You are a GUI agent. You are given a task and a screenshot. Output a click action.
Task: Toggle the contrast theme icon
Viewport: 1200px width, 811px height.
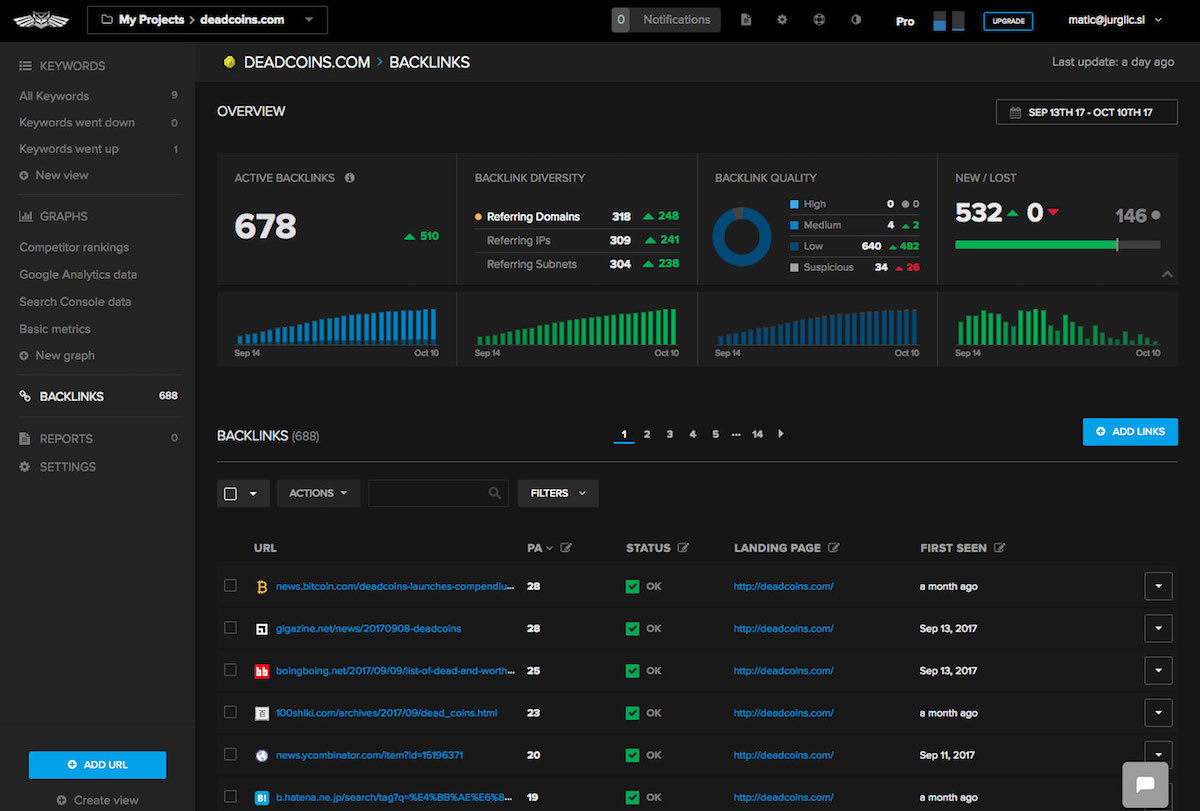coord(856,20)
